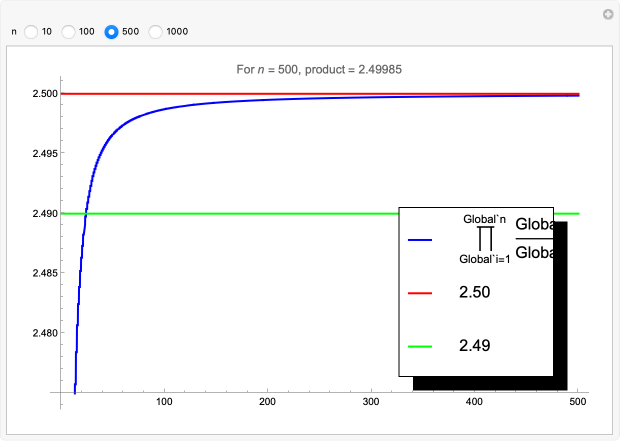Click the 200 x-axis tick label
Screen dimensions: 620x442
pos(267,403)
